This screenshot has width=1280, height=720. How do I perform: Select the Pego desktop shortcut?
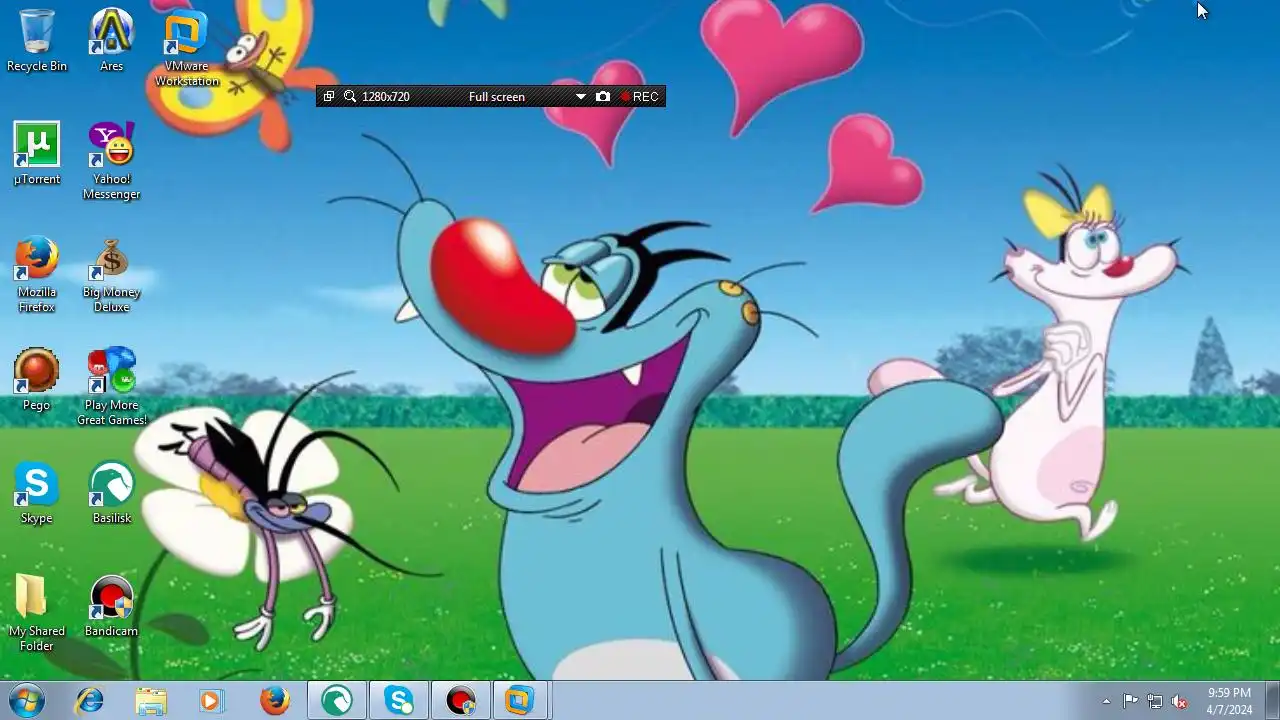tap(37, 379)
